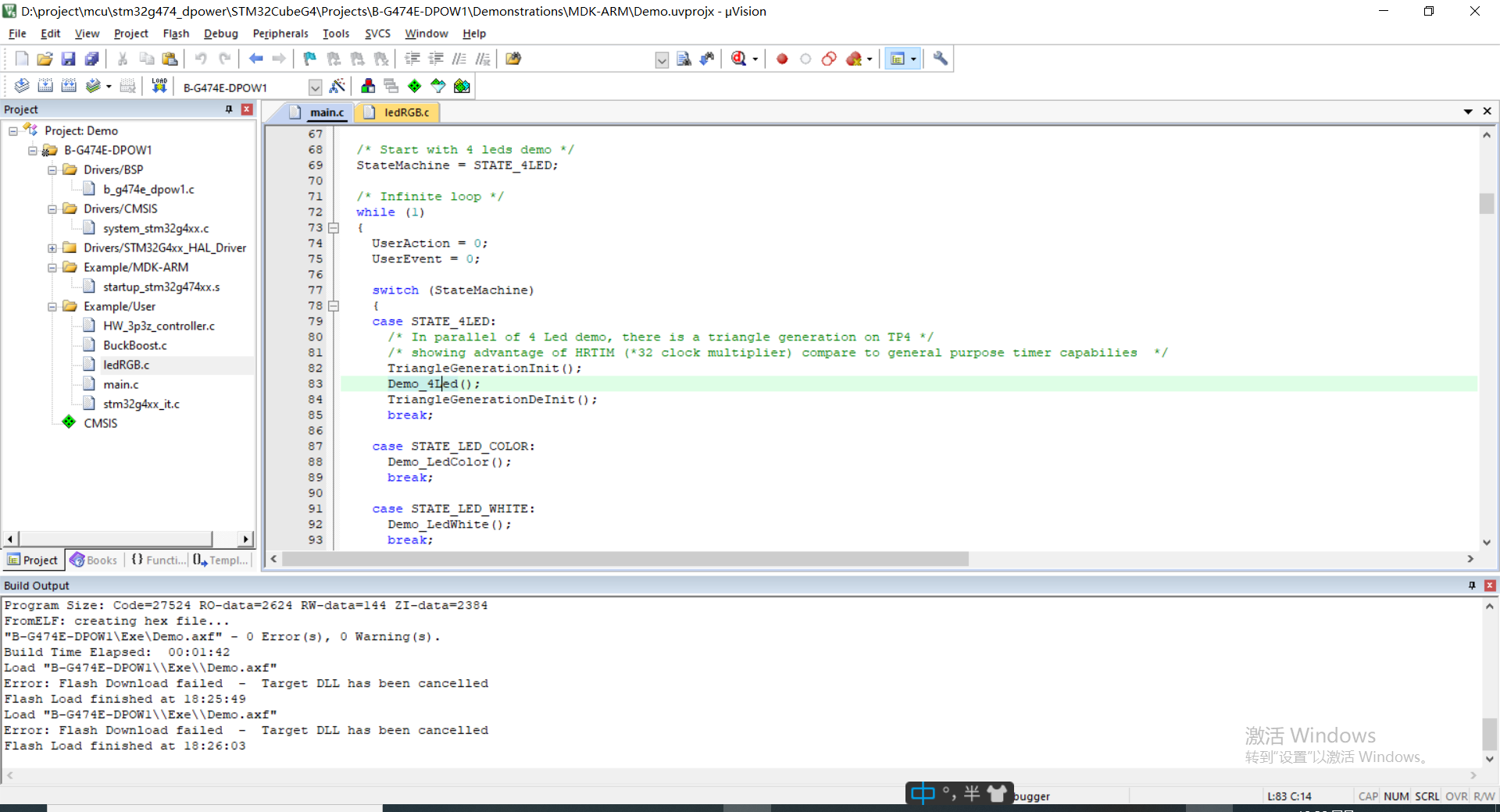Click the Rebuild all target files icon
This screenshot has height=812, width=1500.
coord(69,86)
